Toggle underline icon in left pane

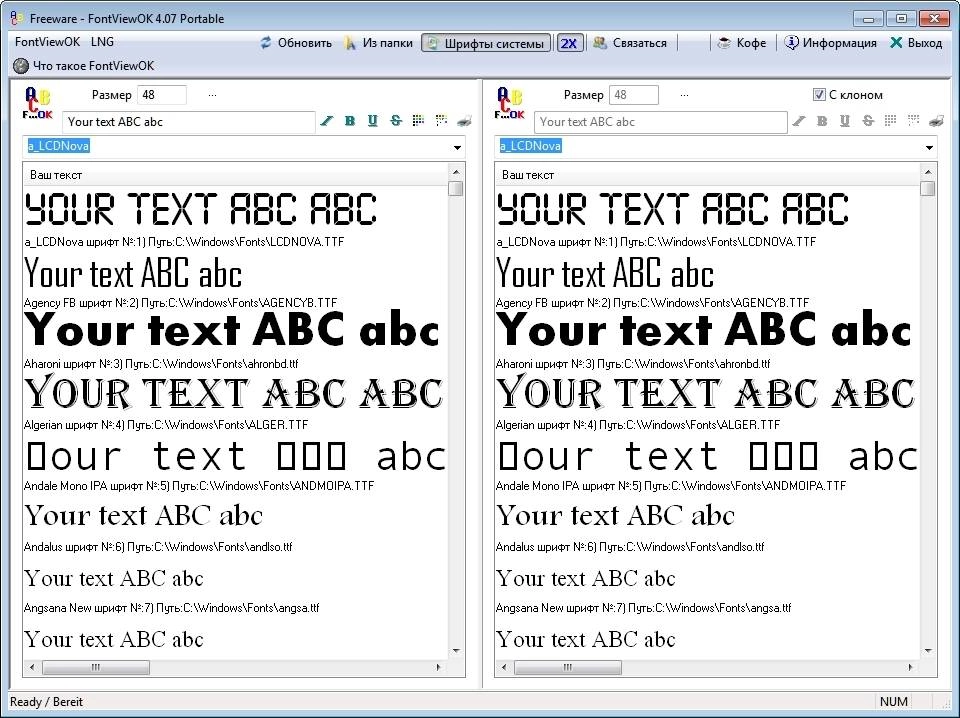[x=372, y=121]
